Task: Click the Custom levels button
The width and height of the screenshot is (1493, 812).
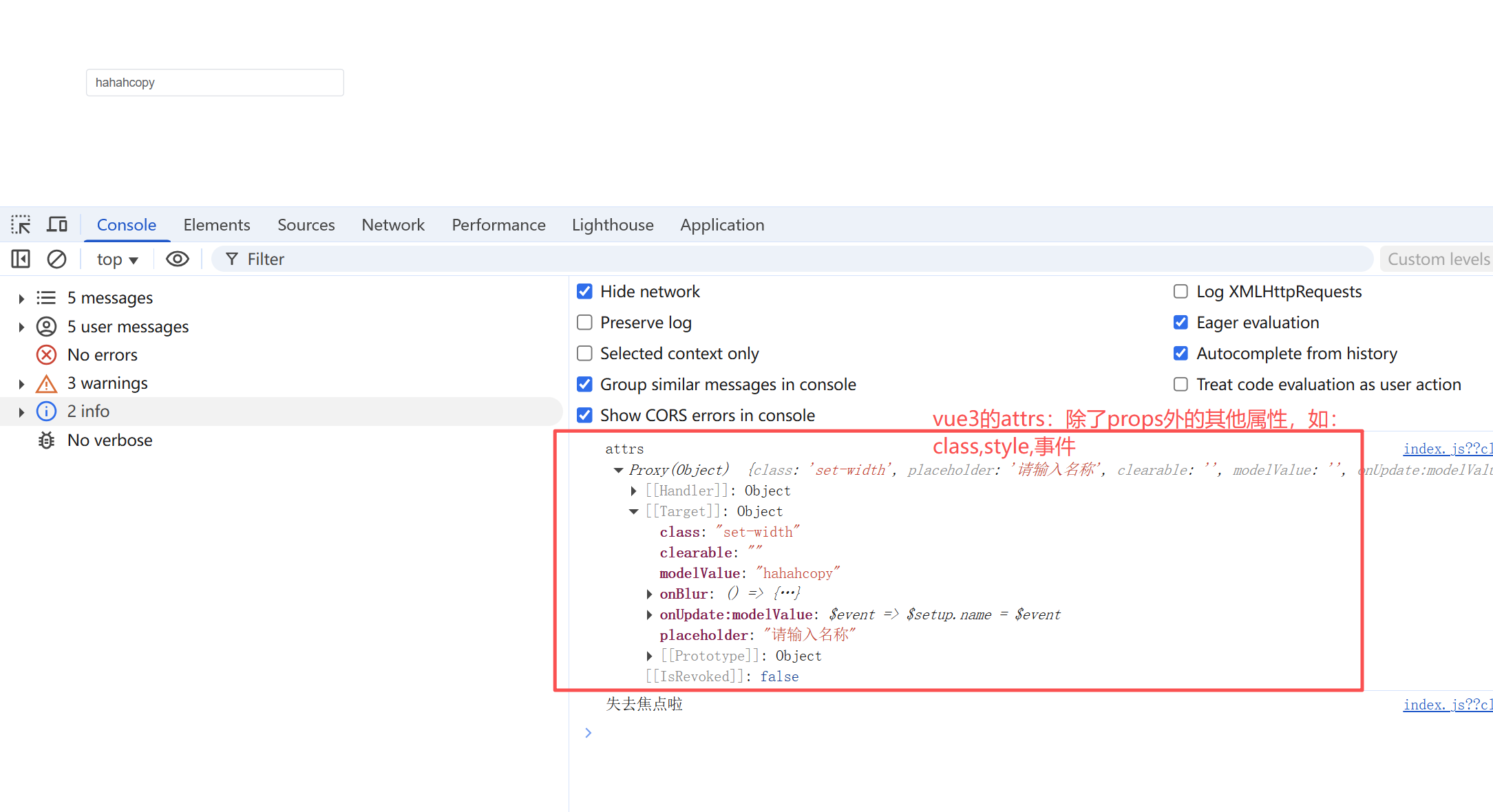Action: (x=1437, y=259)
